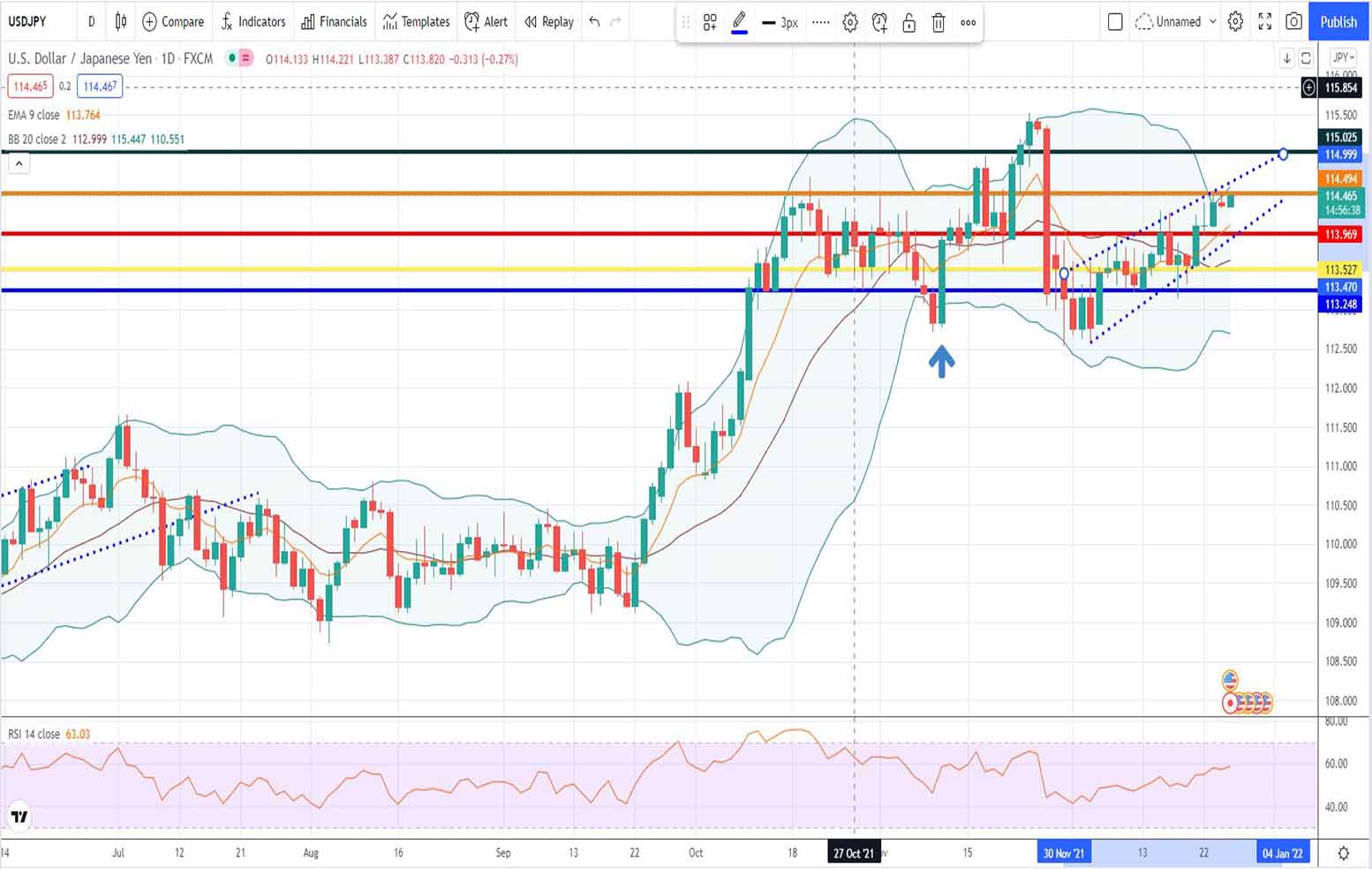Delete the selected drawing with trash icon
1372x869 pixels.
[x=939, y=23]
